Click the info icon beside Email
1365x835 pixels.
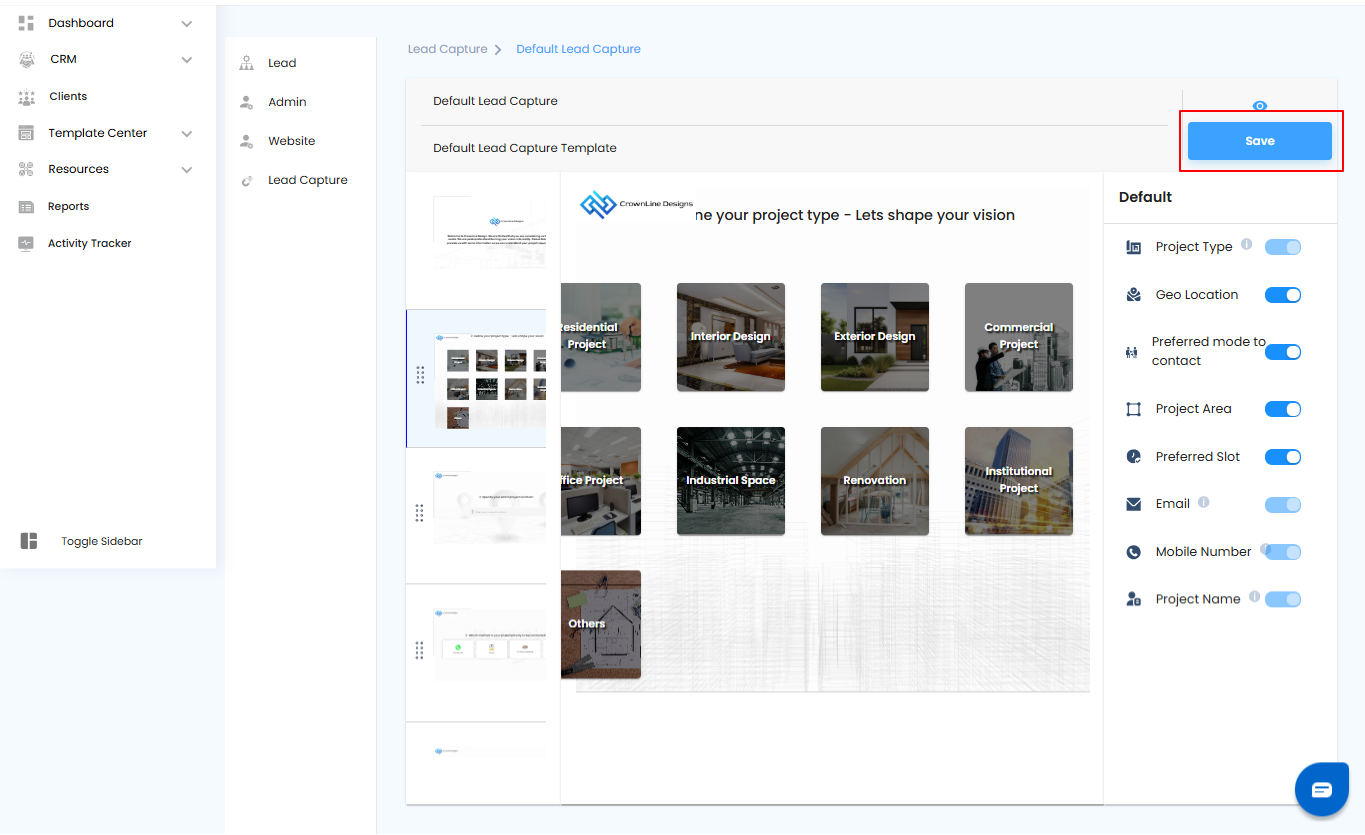click(1203, 502)
